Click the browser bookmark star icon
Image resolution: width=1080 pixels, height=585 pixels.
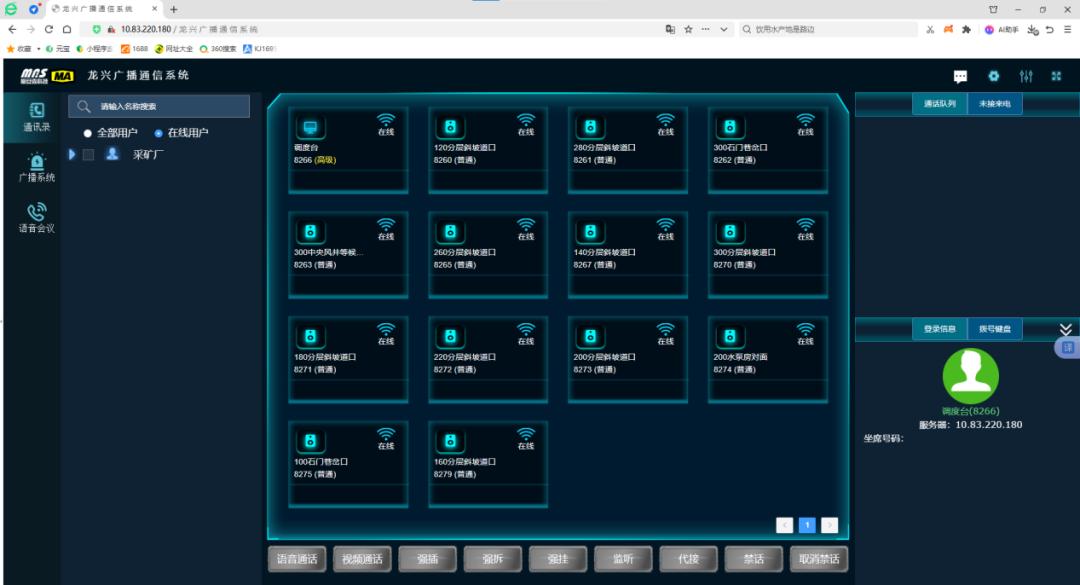click(688, 29)
